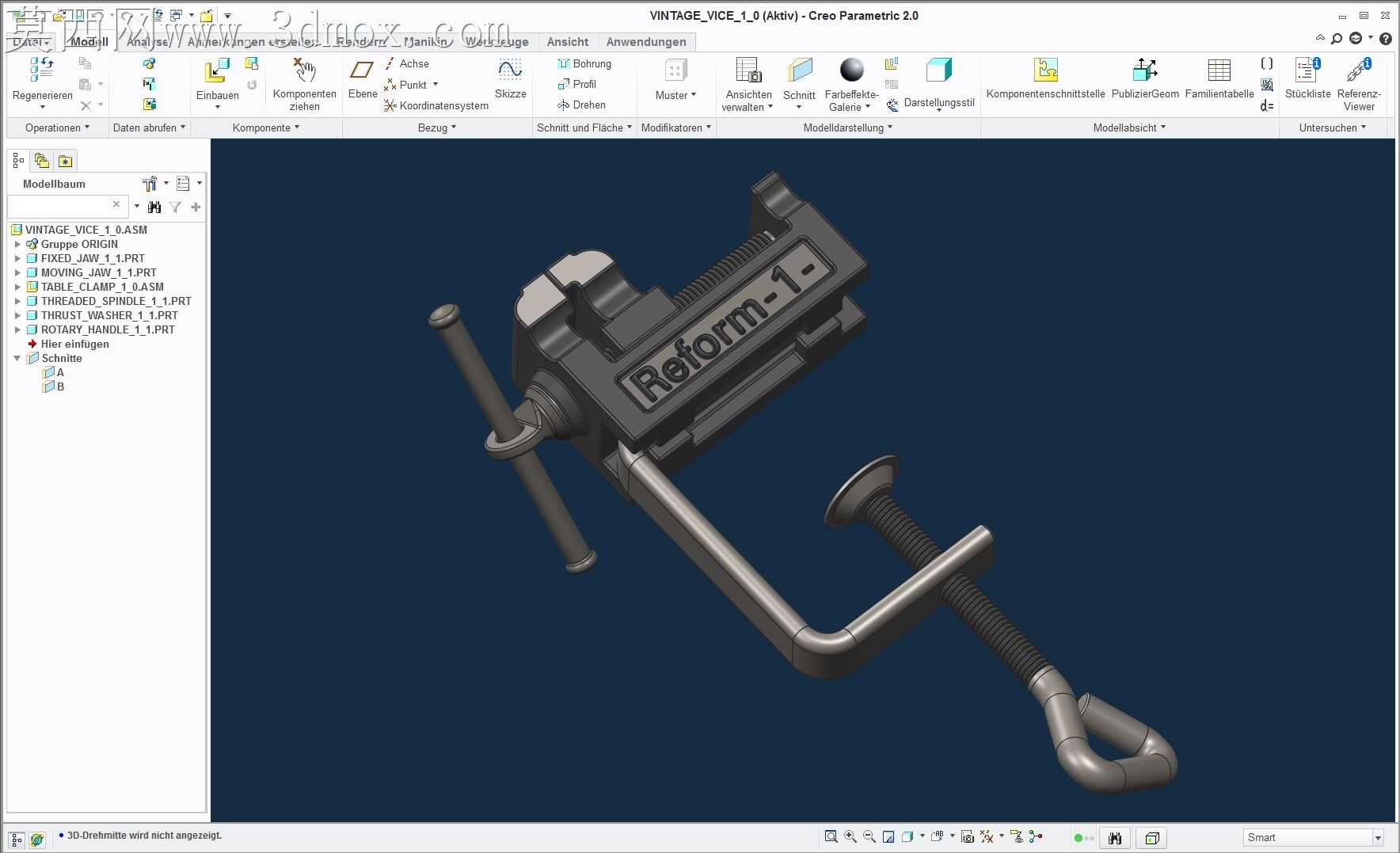
Task: Click the parameters brackets icon
Action: click(1267, 63)
